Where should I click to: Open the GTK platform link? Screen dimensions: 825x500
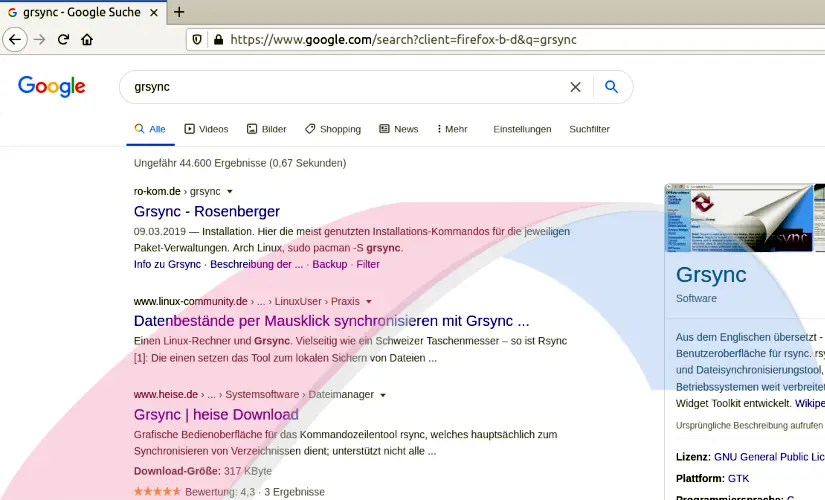[738, 478]
